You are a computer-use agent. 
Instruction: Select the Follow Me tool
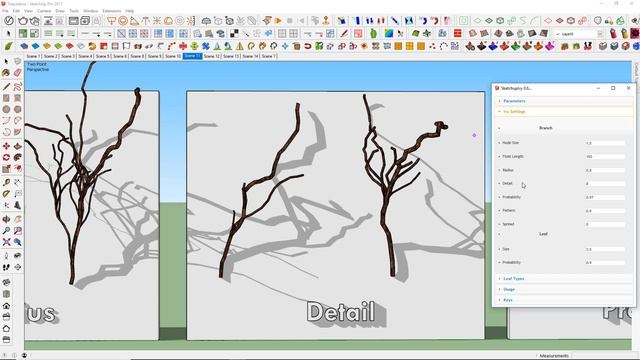point(18,158)
